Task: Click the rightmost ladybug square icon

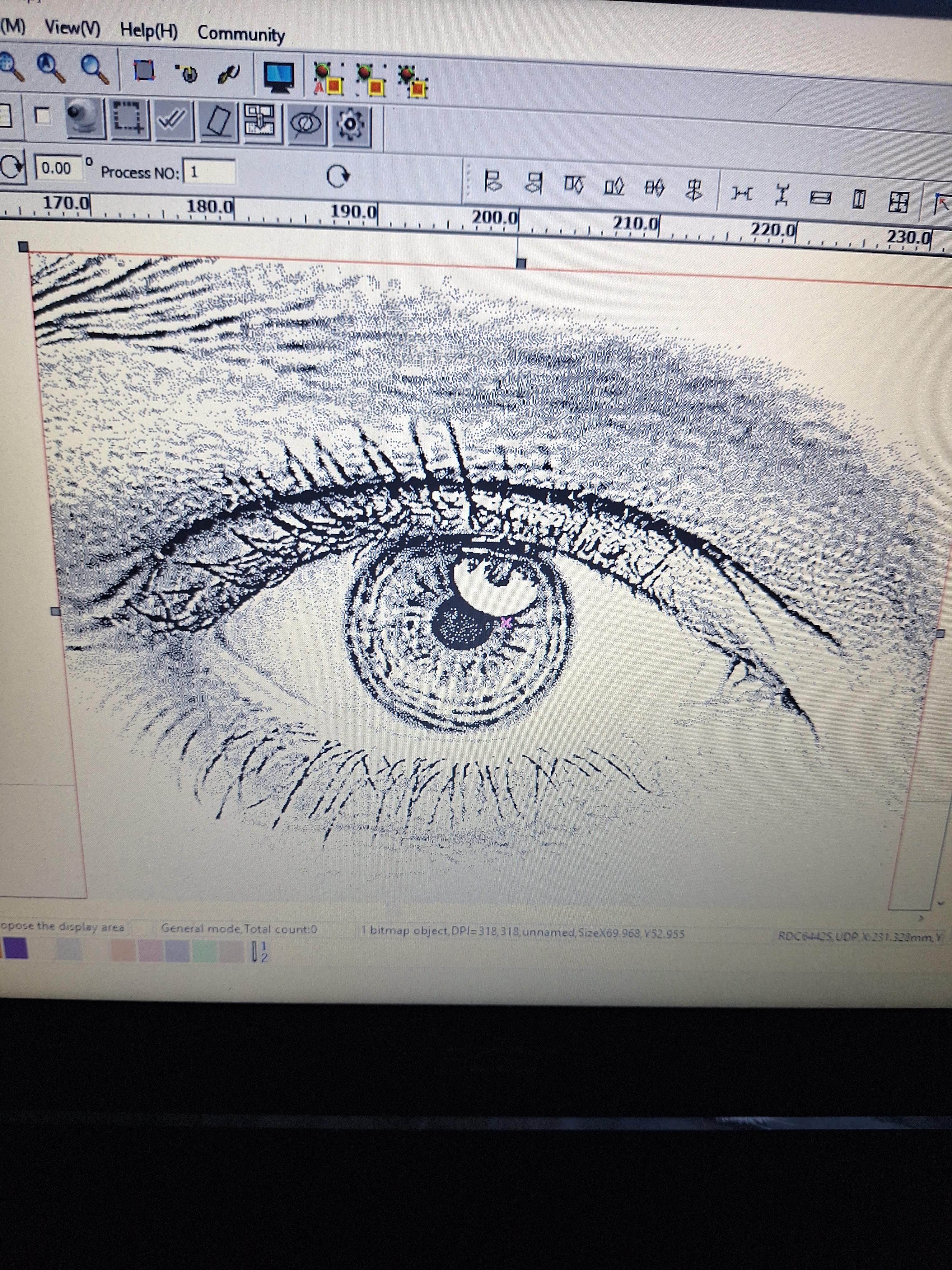Action: pyautogui.click(x=413, y=82)
